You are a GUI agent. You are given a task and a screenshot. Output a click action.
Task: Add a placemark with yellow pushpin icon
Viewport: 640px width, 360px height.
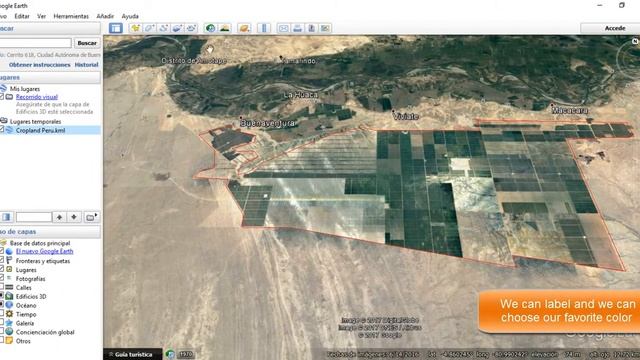(x=135, y=28)
